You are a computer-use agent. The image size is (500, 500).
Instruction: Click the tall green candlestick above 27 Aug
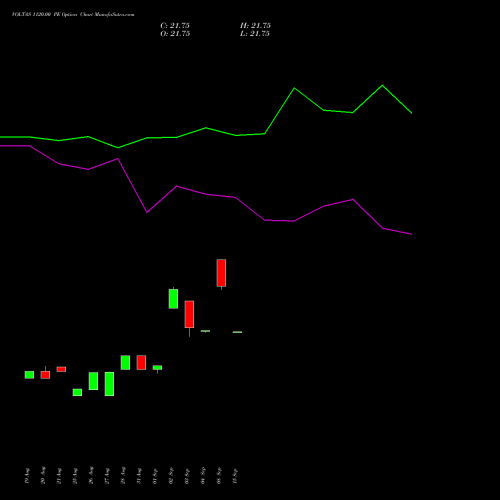pos(109,384)
